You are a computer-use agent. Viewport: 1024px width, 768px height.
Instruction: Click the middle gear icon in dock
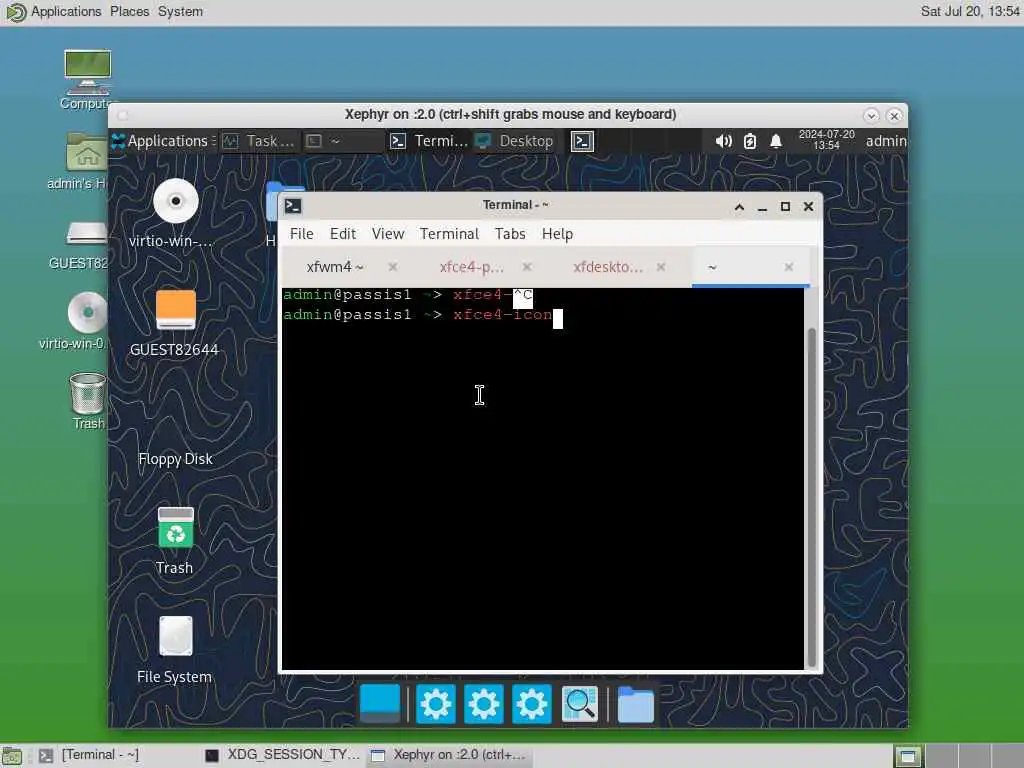(x=483, y=704)
